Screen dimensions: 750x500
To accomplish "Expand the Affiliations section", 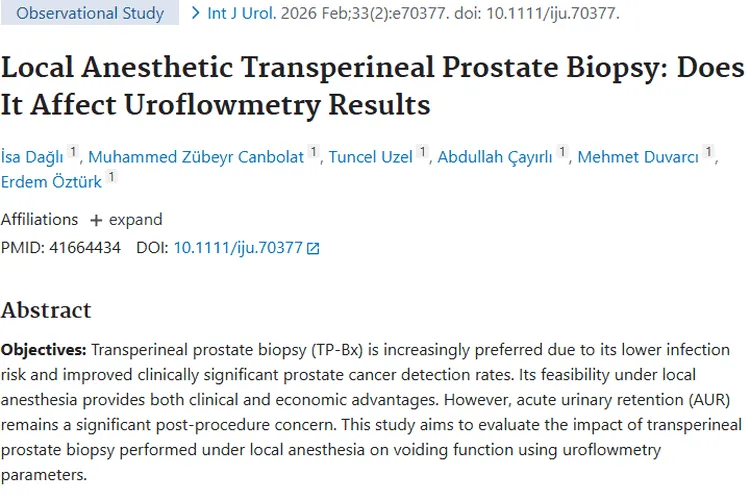I will pyautogui.click(x=125, y=220).
